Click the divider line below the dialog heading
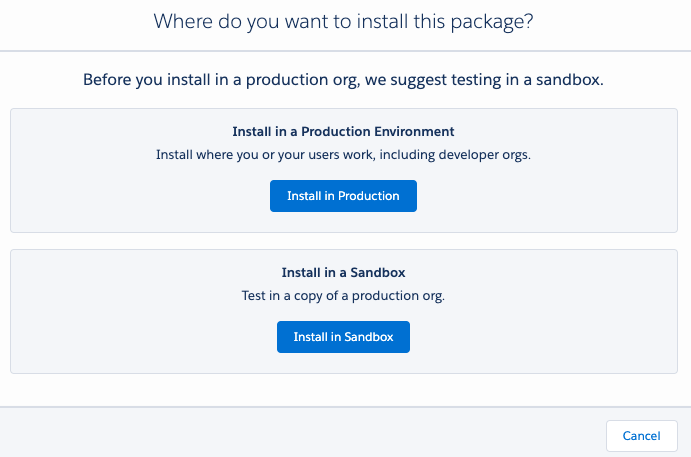This screenshot has width=691, height=457. (x=343, y=50)
